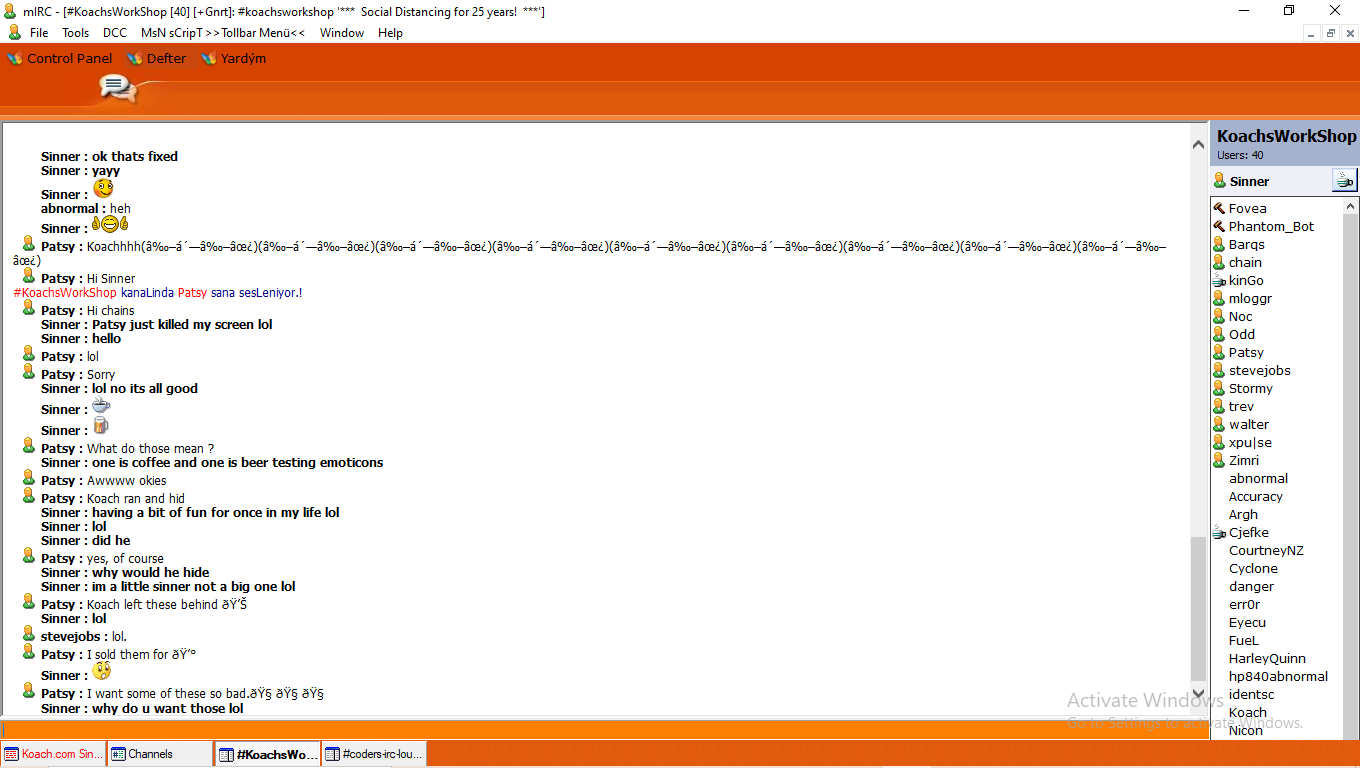Open the Tools menu
This screenshot has height=768, width=1360.
75,33
